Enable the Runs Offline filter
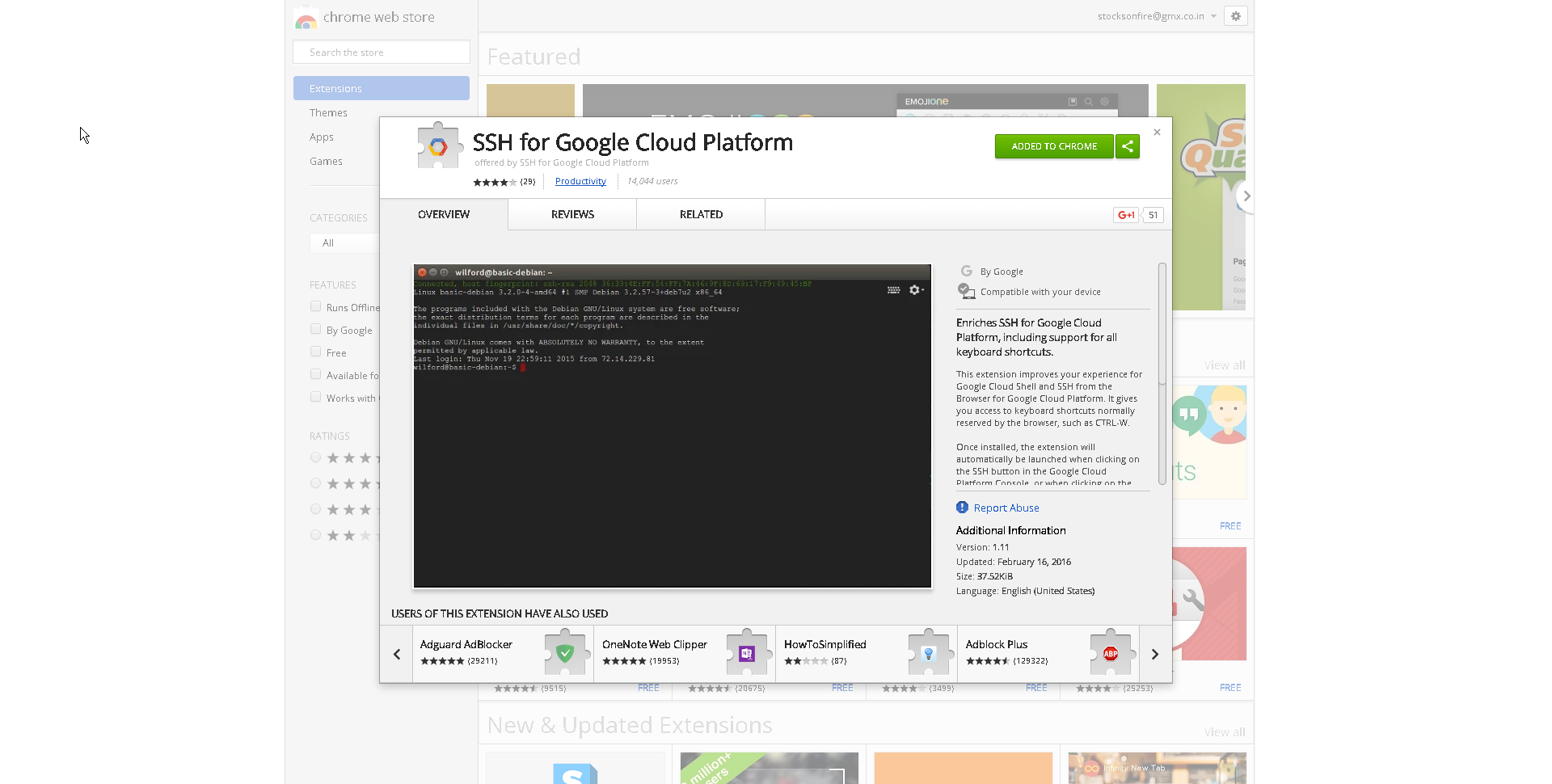The height and width of the screenshot is (784, 1552). 315,306
